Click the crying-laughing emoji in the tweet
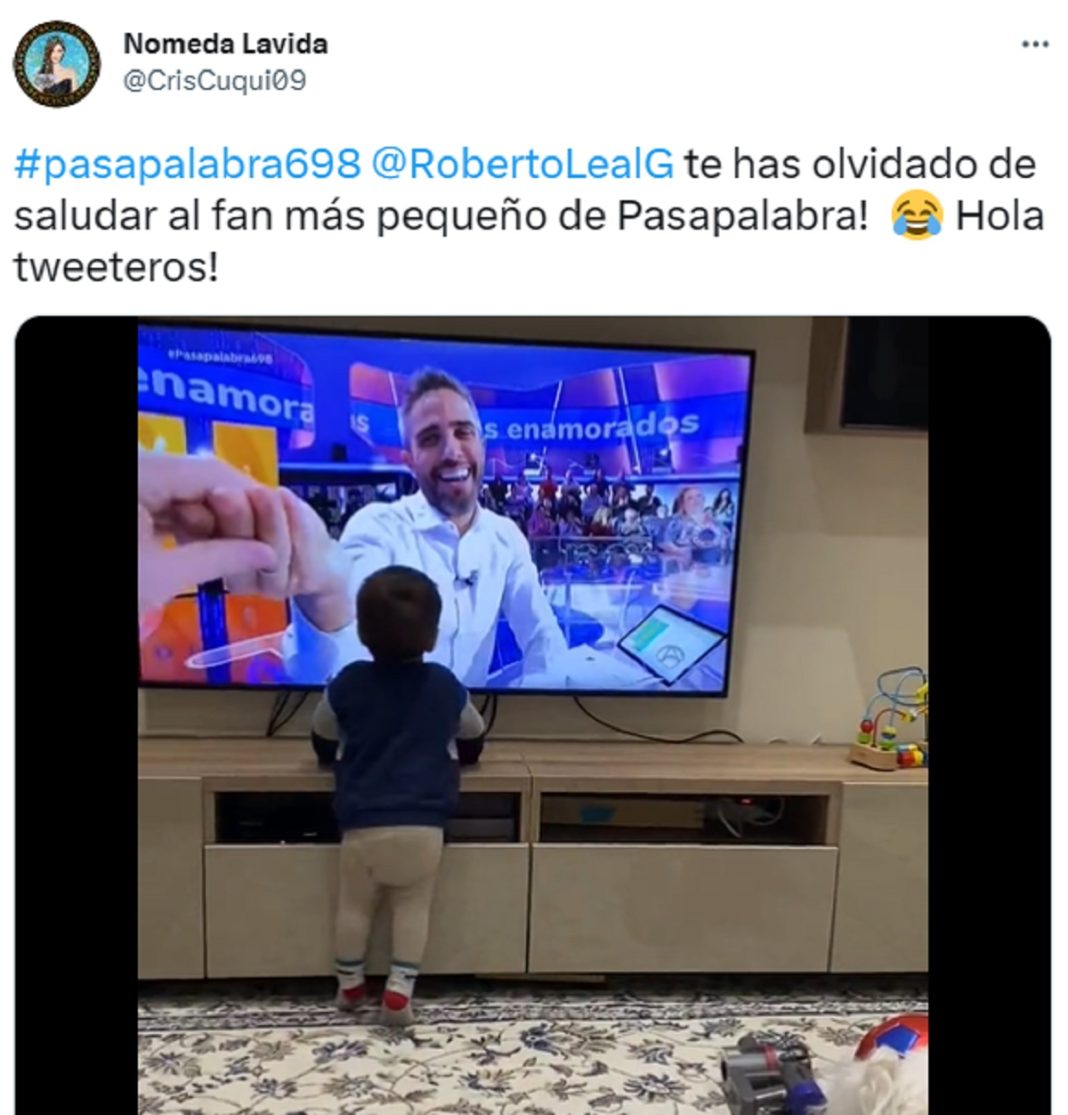This screenshot has width=1068, height=1115. click(x=917, y=217)
